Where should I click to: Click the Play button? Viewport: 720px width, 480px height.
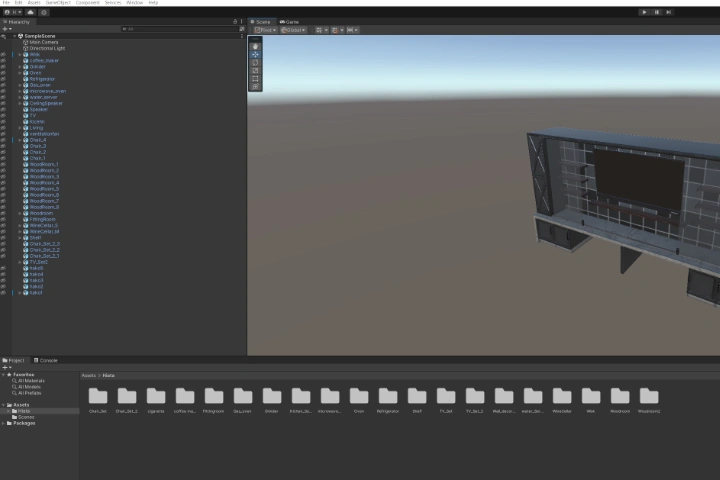tap(644, 12)
